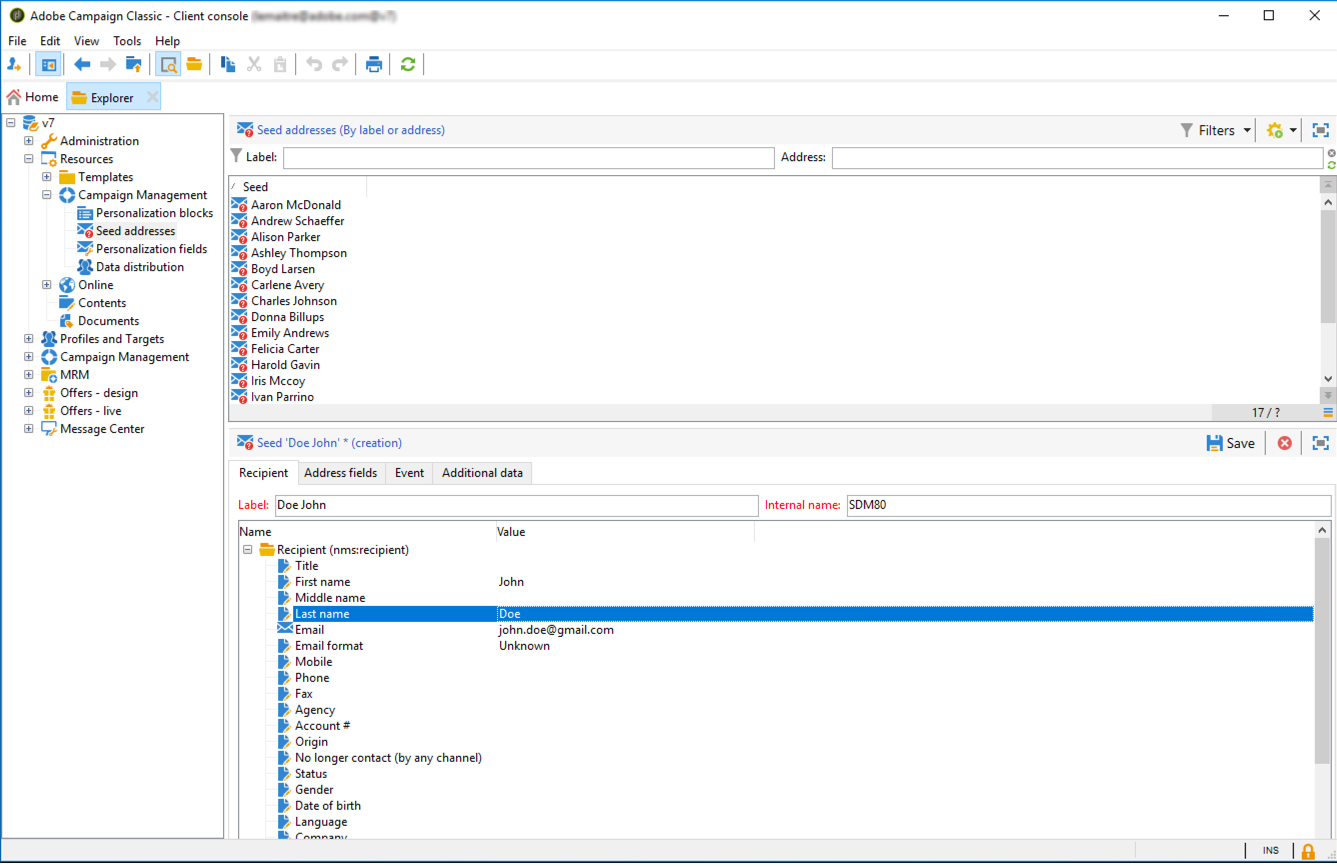Screen dimensions: 1337x867
Task: Open the Tools menu
Action: (127, 41)
